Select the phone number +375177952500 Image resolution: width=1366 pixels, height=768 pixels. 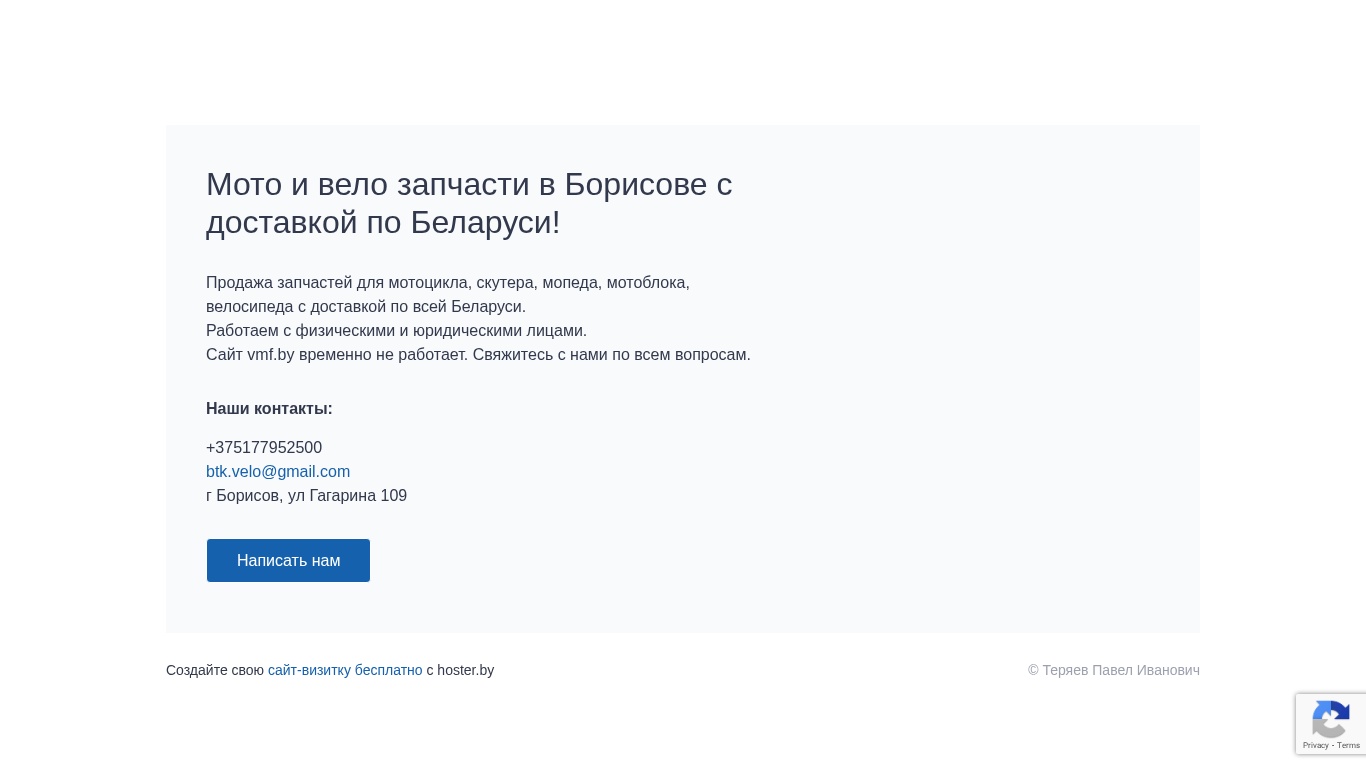point(264,448)
